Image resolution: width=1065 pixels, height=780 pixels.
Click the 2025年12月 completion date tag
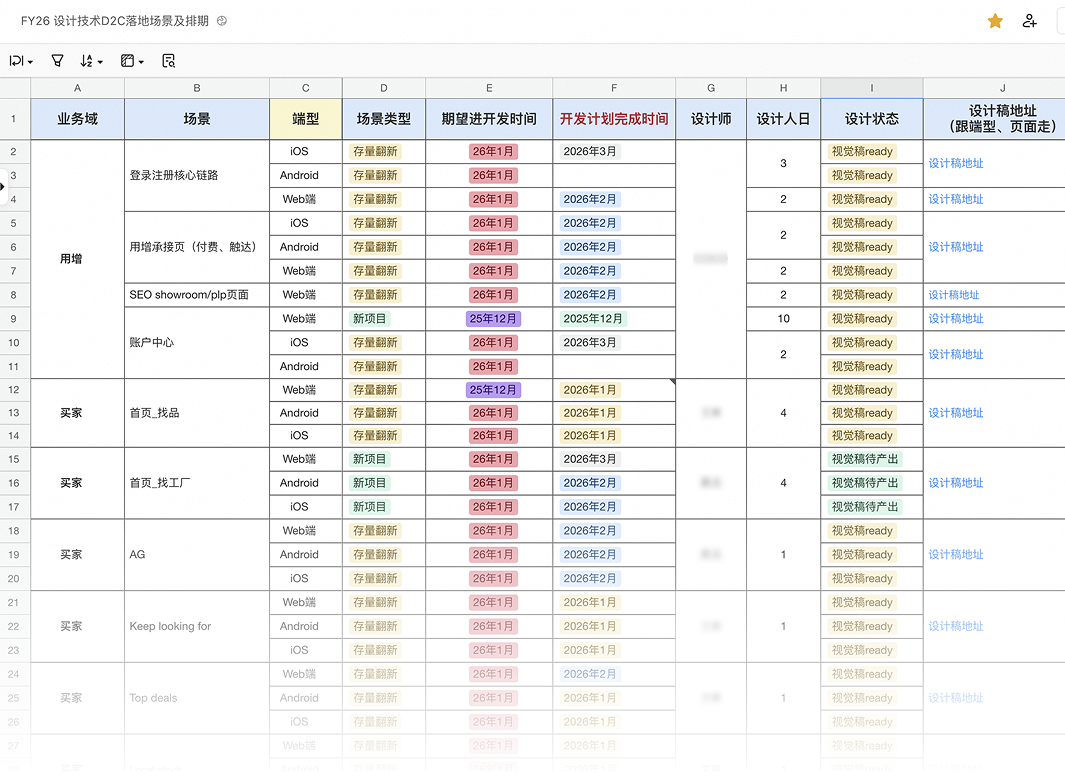click(x=593, y=319)
